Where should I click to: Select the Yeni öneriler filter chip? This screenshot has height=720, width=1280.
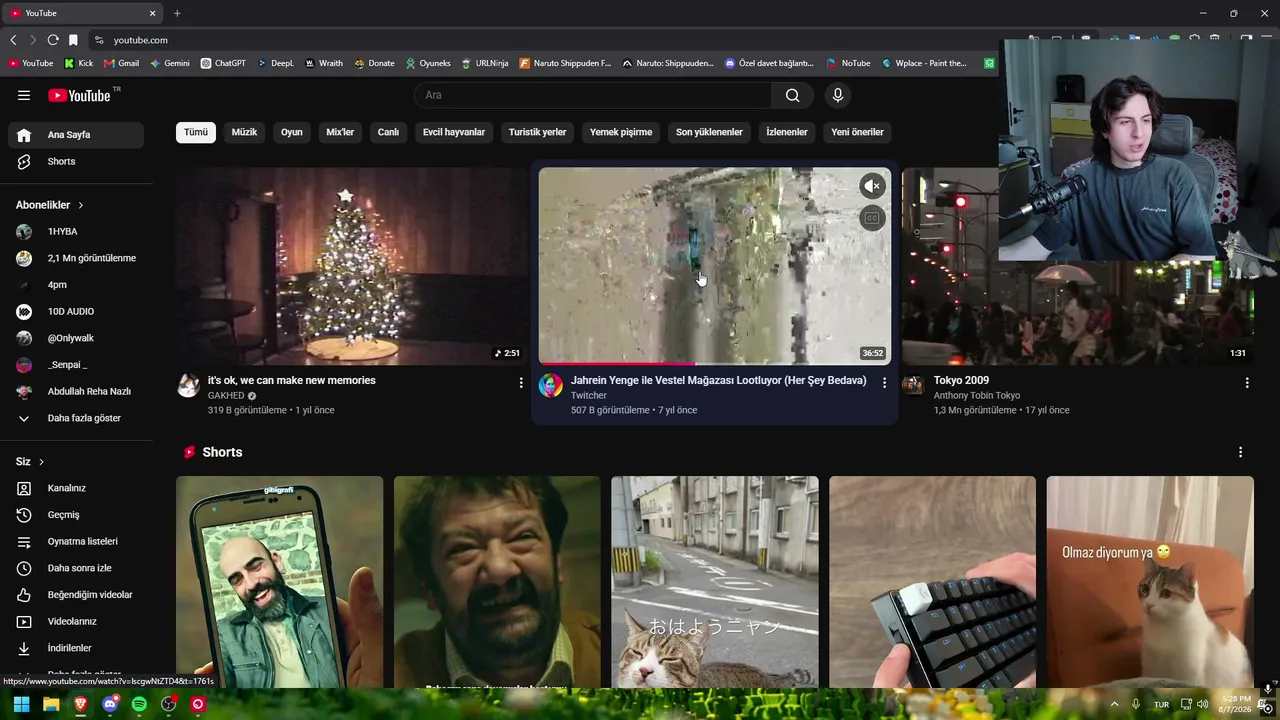point(858,132)
